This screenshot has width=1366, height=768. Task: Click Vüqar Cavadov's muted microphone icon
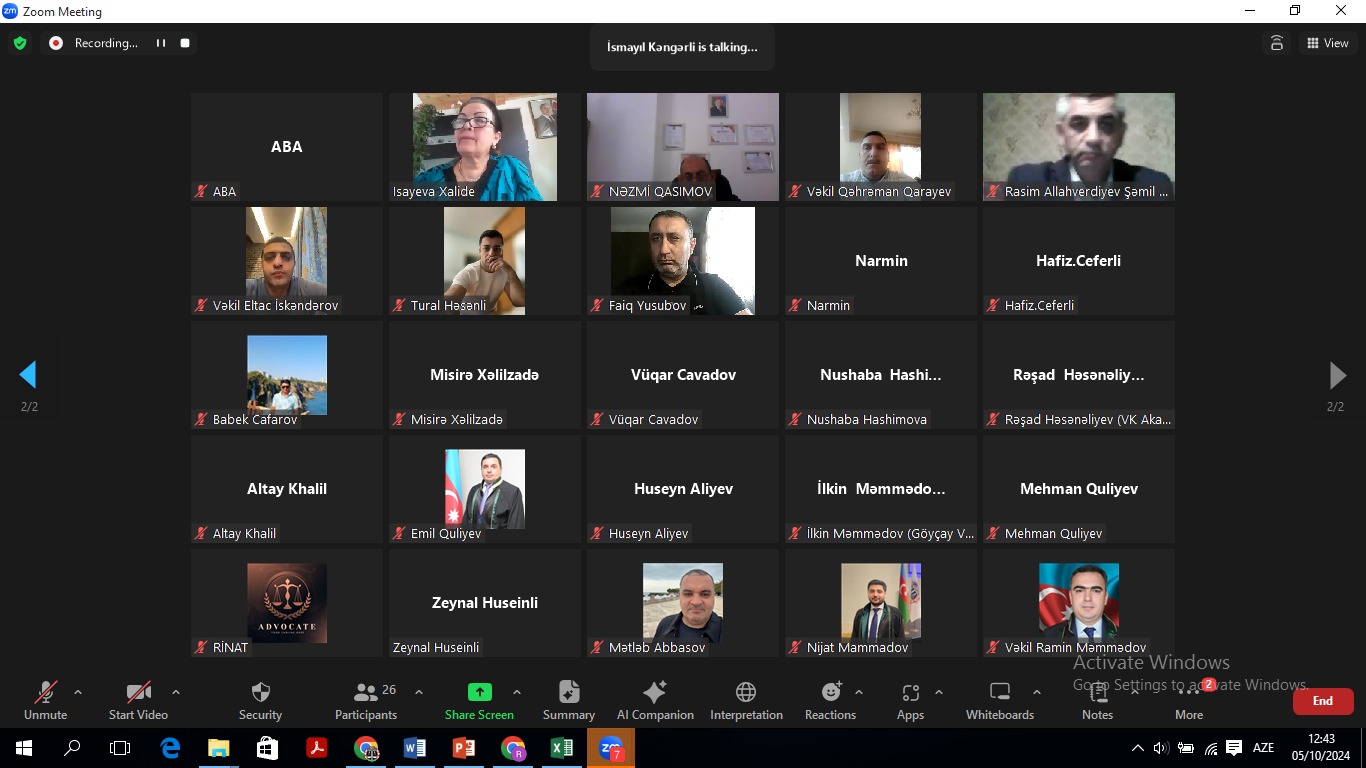[x=597, y=420]
